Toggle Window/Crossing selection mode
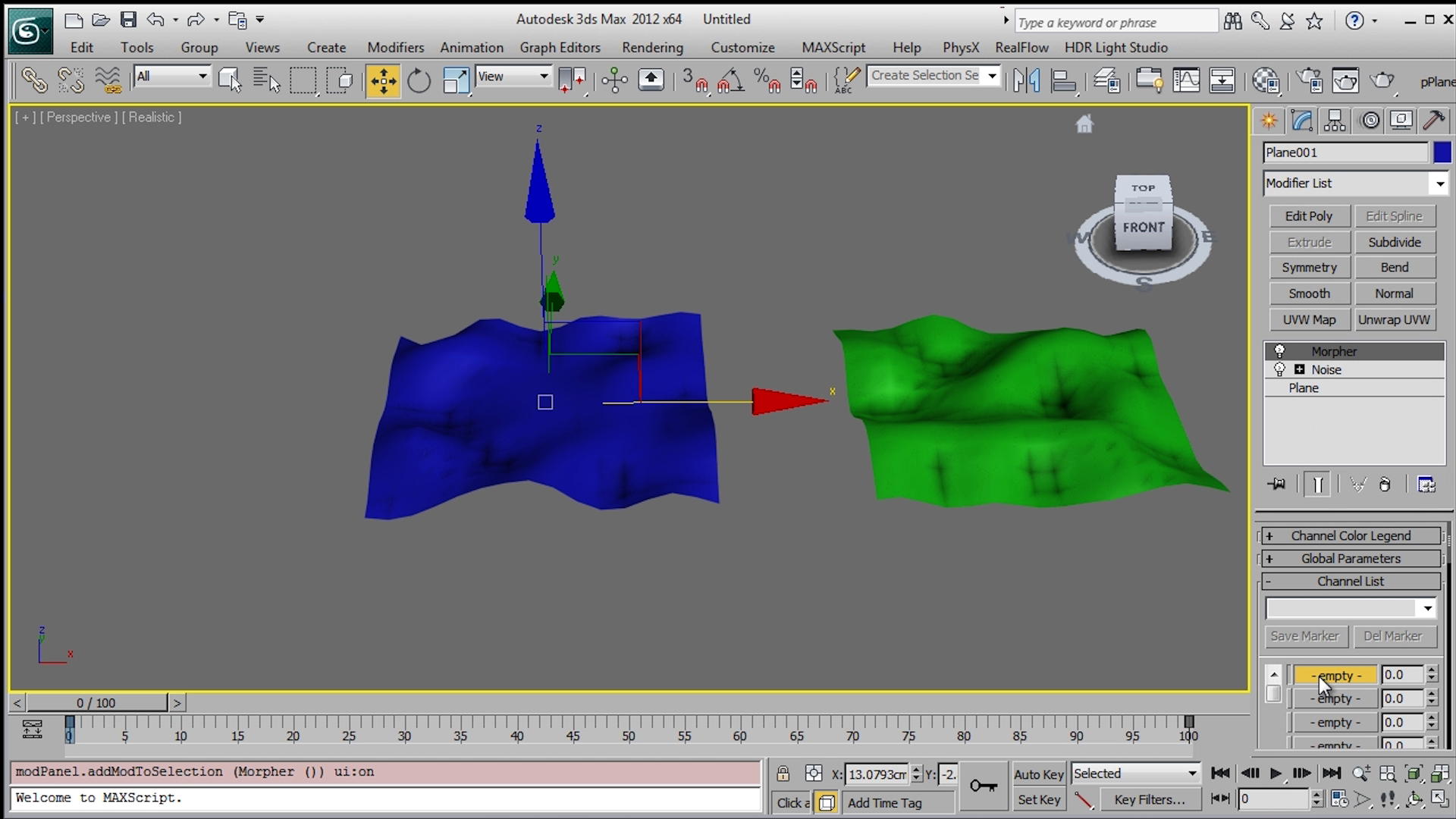The height and width of the screenshot is (819, 1456). pyautogui.click(x=340, y=80)
